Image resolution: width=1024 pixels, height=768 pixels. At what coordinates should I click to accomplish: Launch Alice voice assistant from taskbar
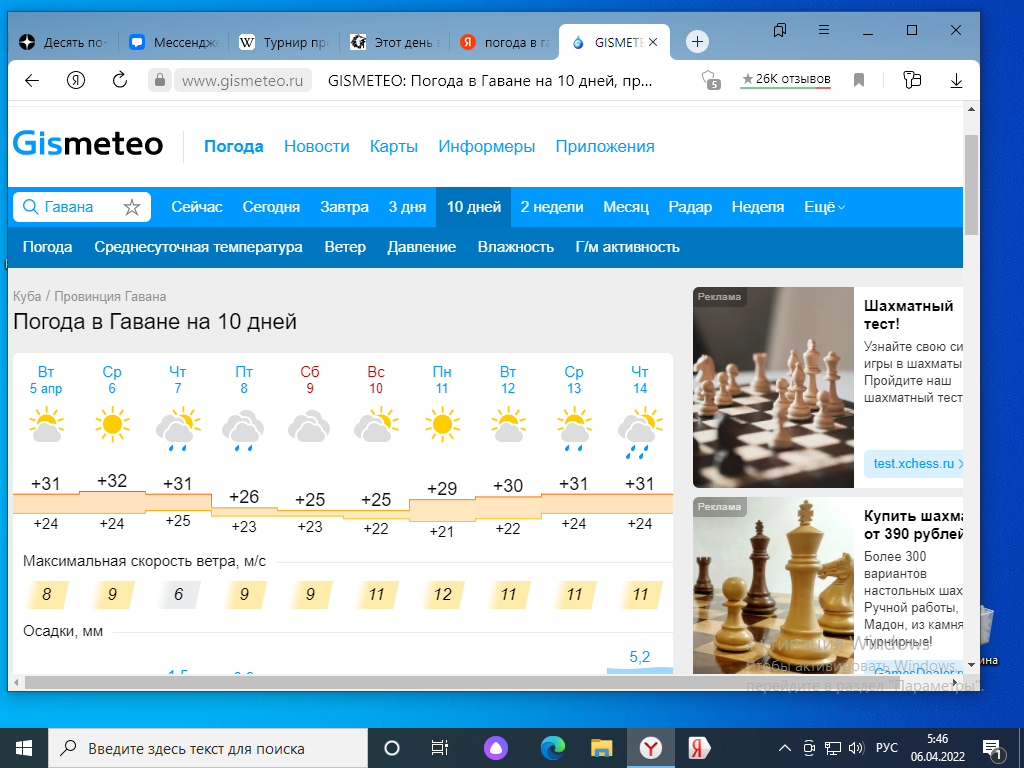click(x=496, y=748)
